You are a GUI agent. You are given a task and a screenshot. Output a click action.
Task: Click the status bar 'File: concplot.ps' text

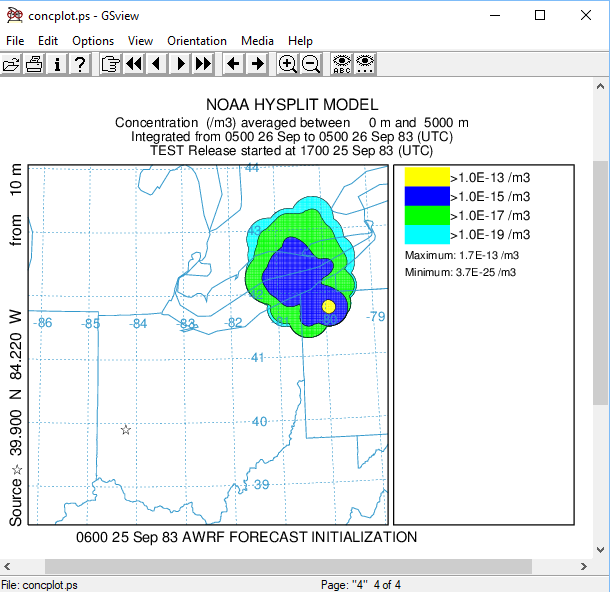[39, 585]
